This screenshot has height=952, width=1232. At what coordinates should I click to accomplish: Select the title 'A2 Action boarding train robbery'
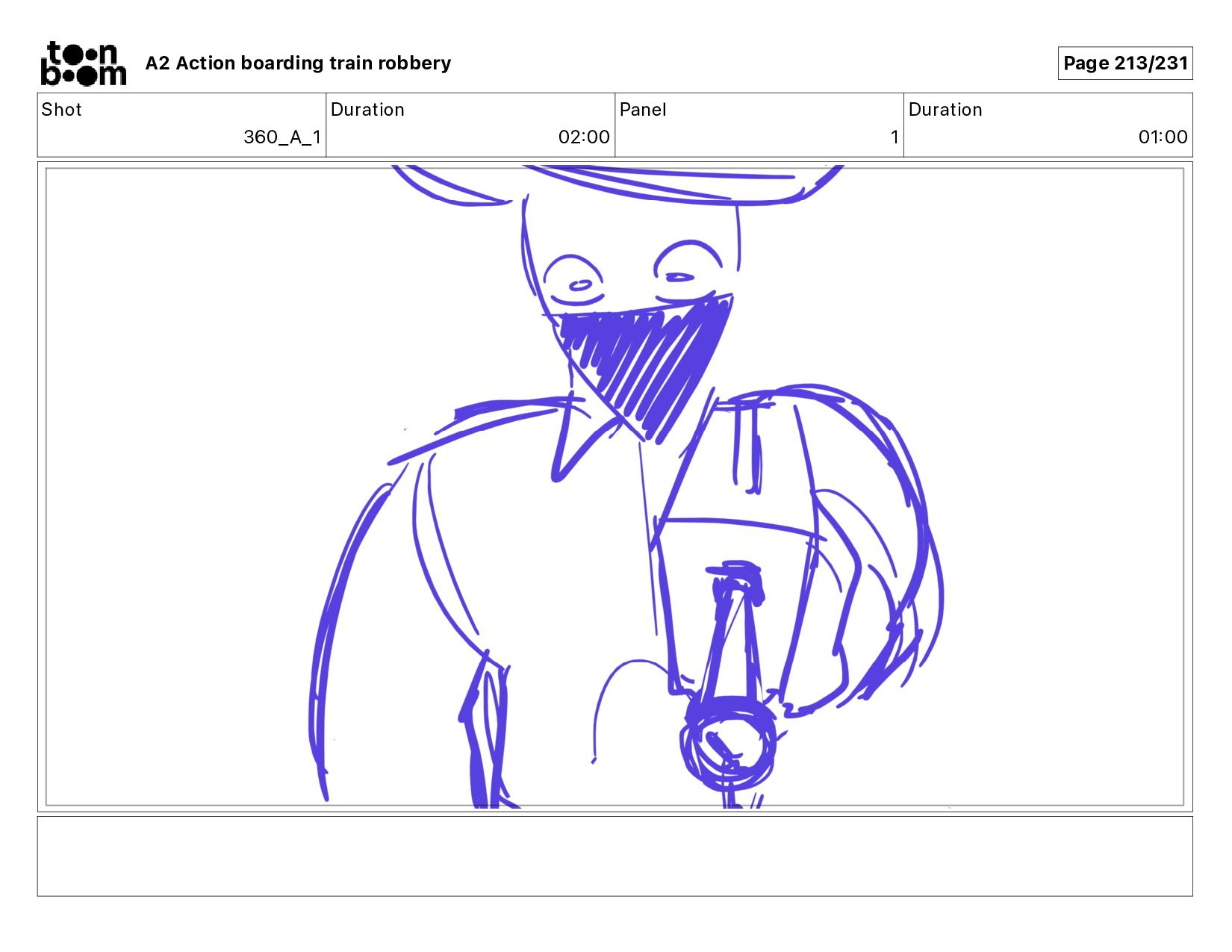click(298, 63)
